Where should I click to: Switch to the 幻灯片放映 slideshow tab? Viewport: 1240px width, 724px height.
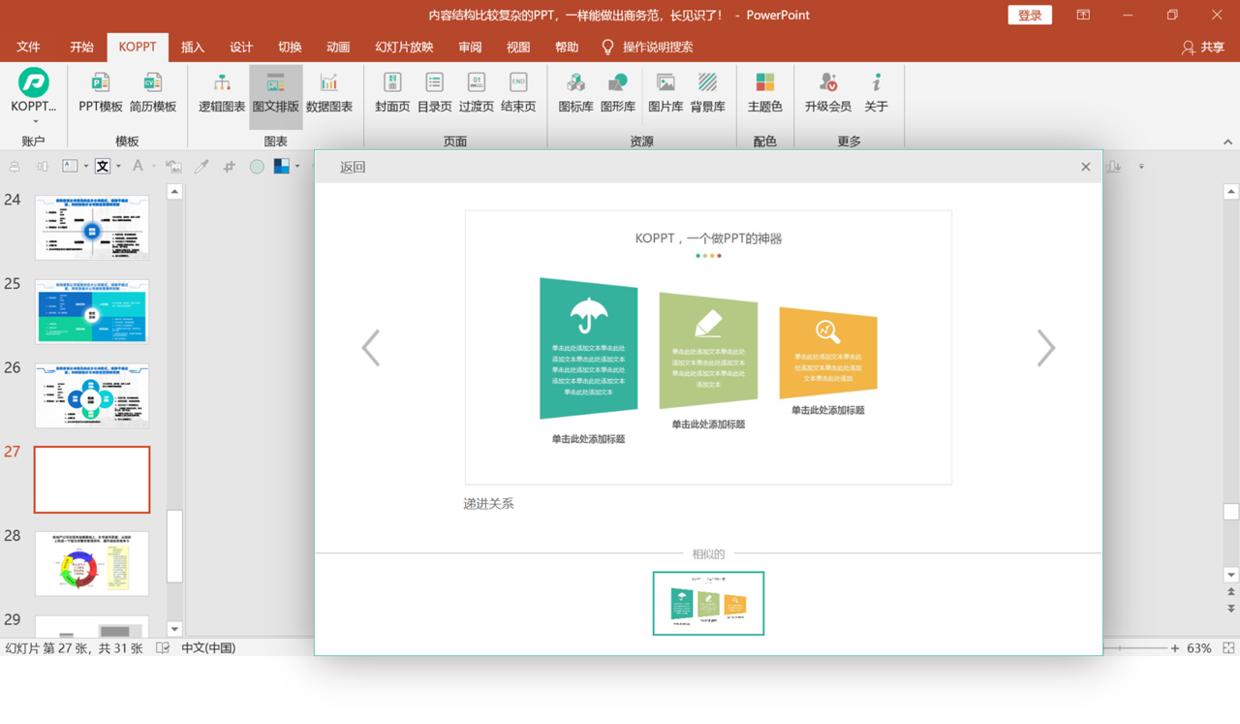pyautogui.click(x=404, y=47)
